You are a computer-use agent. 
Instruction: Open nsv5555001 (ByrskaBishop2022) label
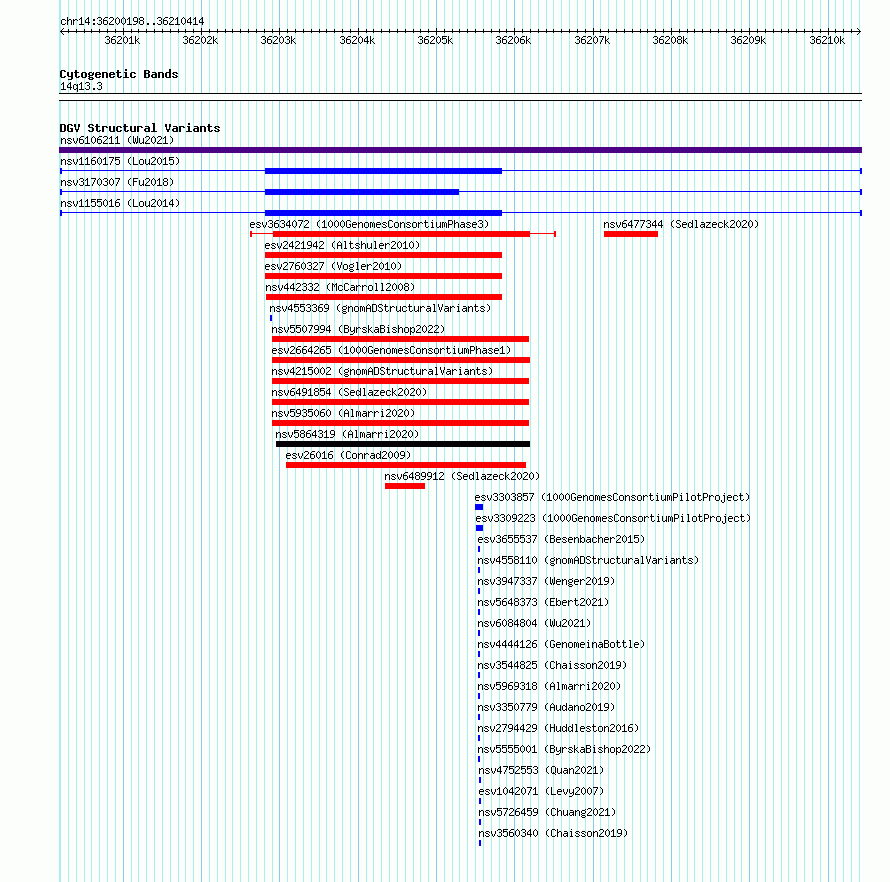[564, 749]
